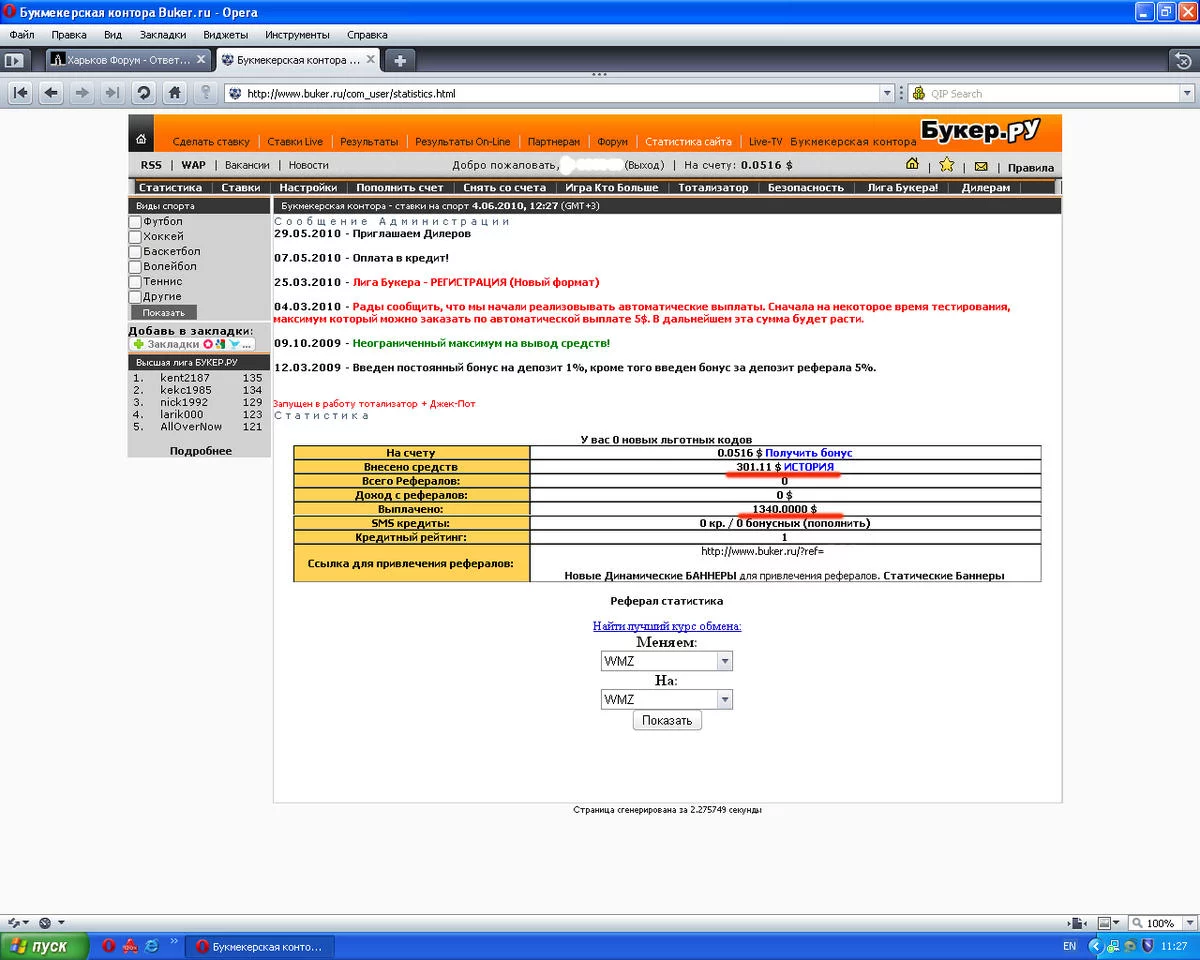Click the yellow house icon near Правила
This screenshot has height=960, width=1200.
pos(912,165)
